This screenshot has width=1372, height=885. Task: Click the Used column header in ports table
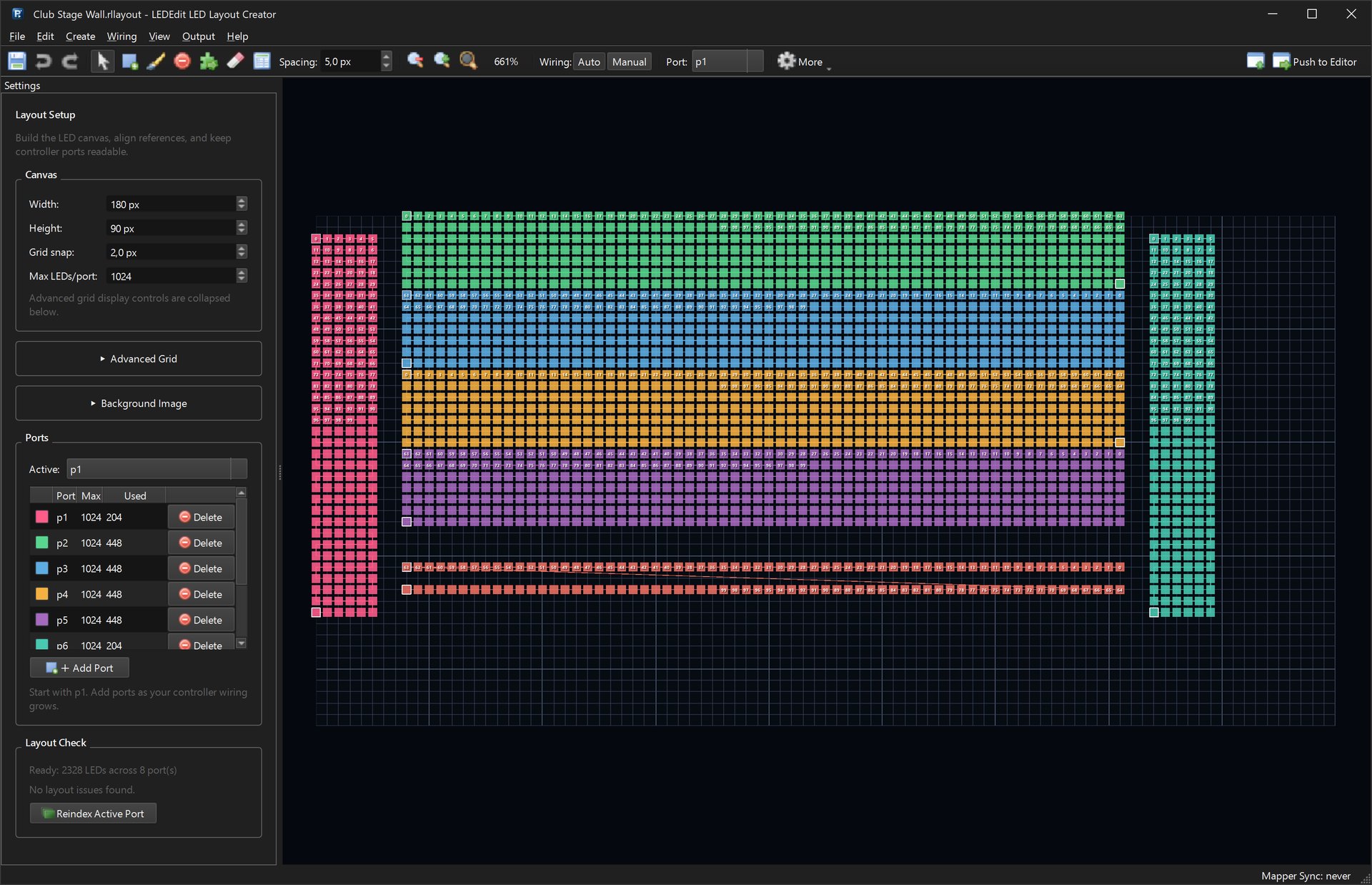pos(135,495)
